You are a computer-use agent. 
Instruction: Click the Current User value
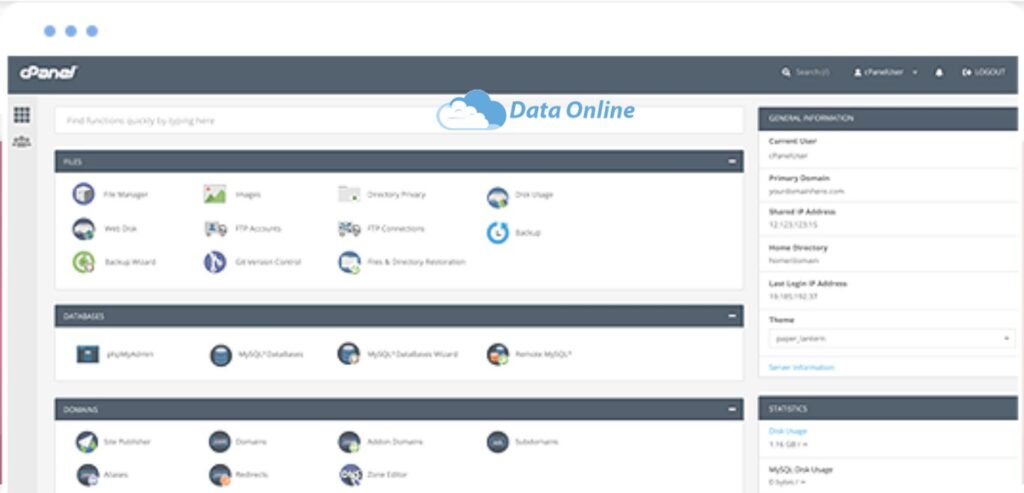[x=788, y=155]
